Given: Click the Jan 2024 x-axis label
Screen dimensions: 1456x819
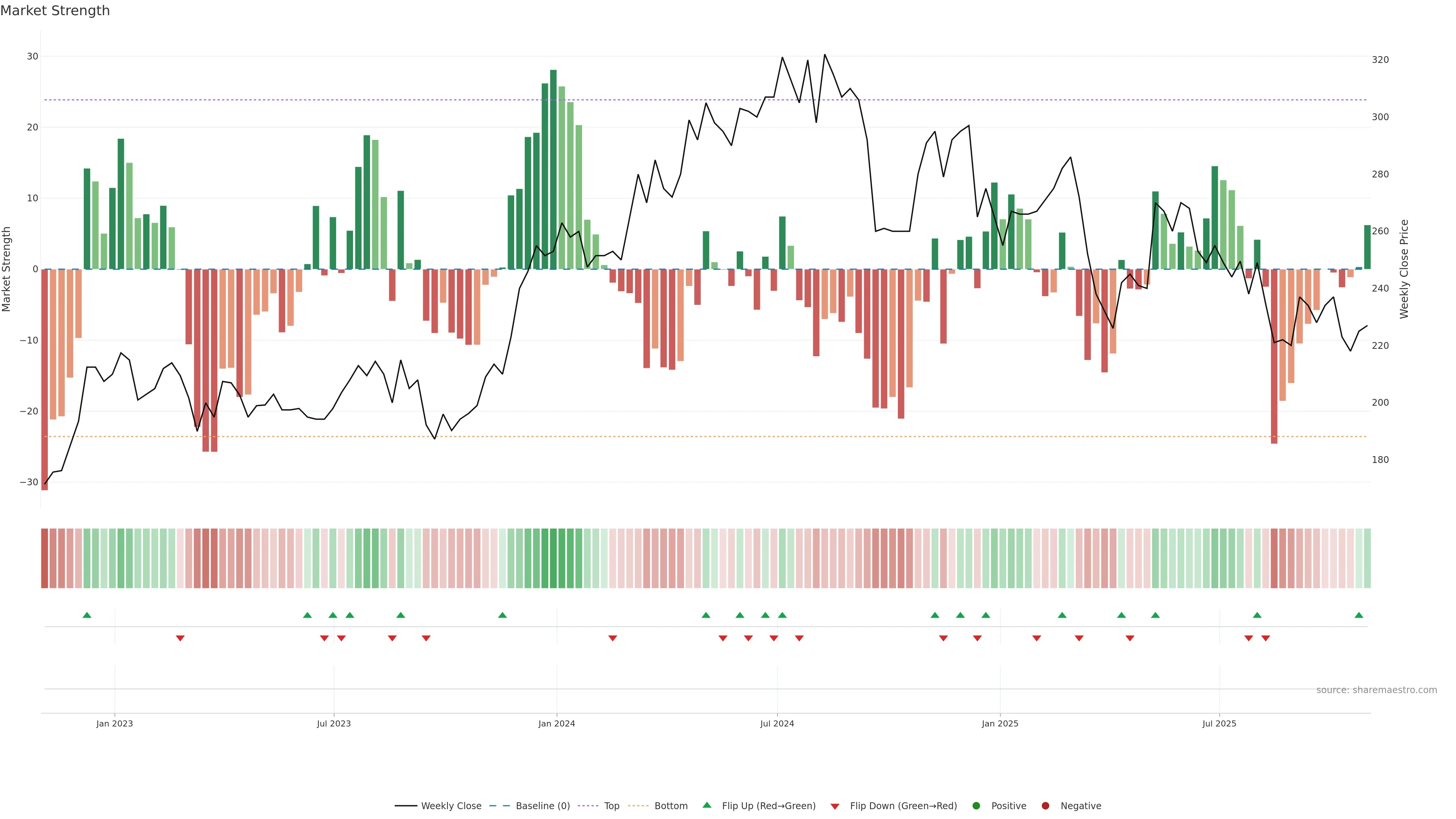Looking at the screenshot, I should click(x=556, y=723).
